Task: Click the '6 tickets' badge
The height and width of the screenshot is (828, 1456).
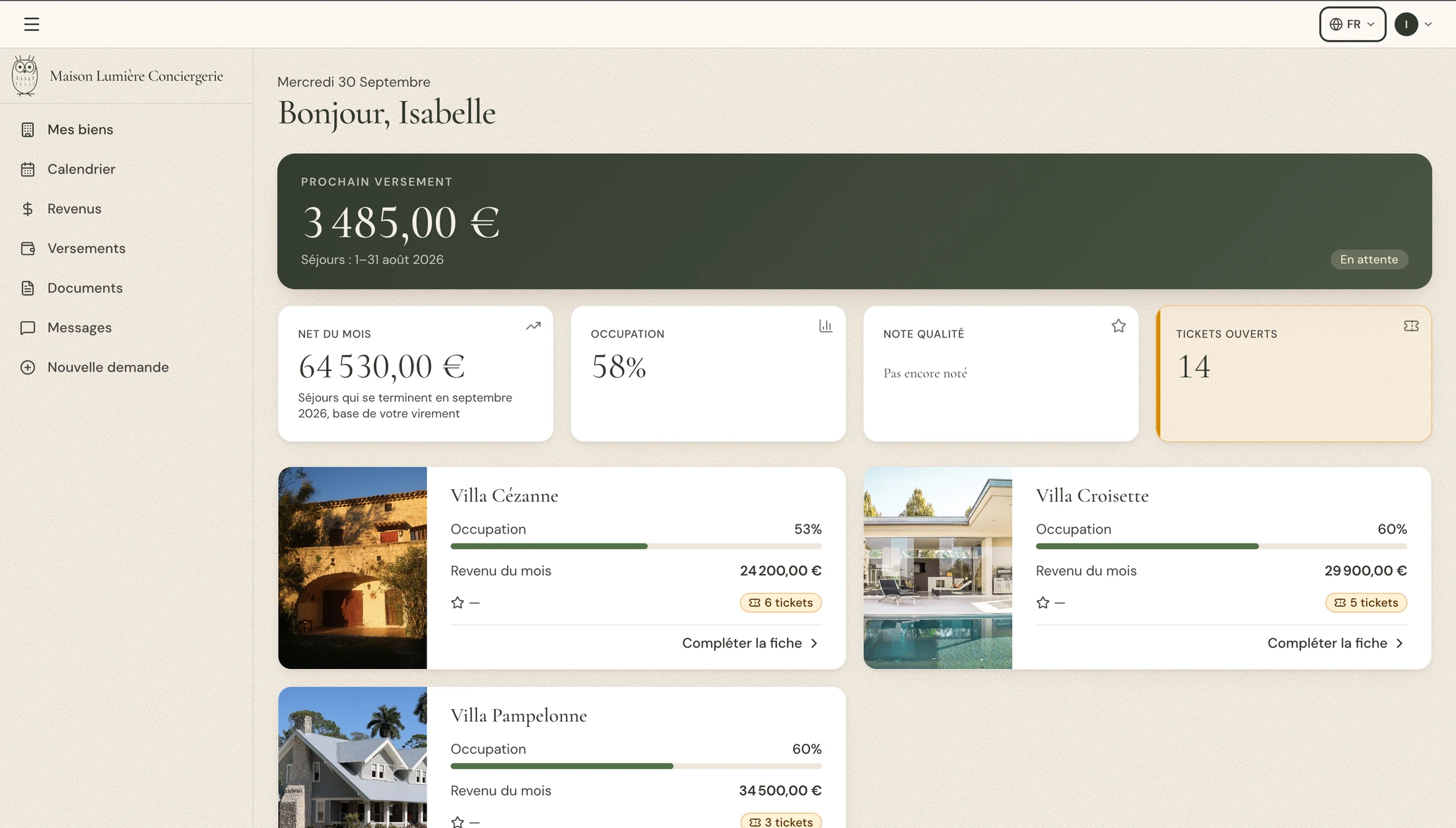Action: (x=780, y=603)
